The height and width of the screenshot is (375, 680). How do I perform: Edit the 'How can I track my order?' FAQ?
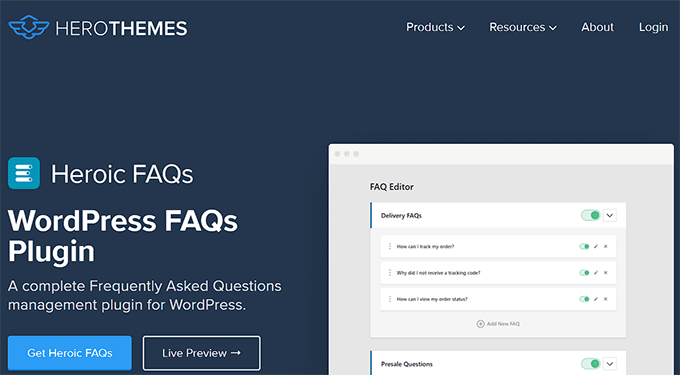click(x=596, y=246)
